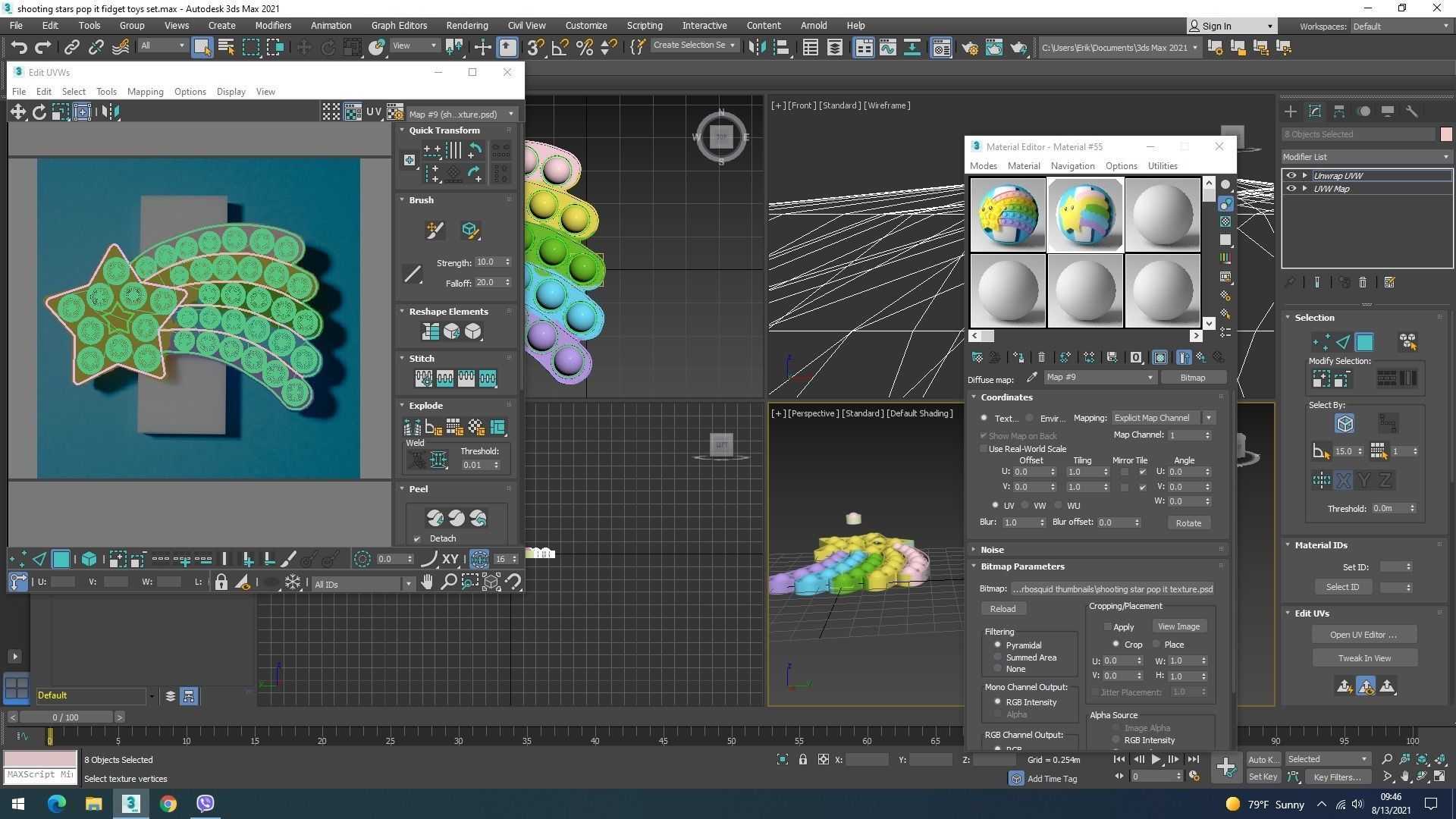Open Mapping menu in Edit UVWs window
The height and width of the screenshot is (819, 1456).
pos(145,92)
